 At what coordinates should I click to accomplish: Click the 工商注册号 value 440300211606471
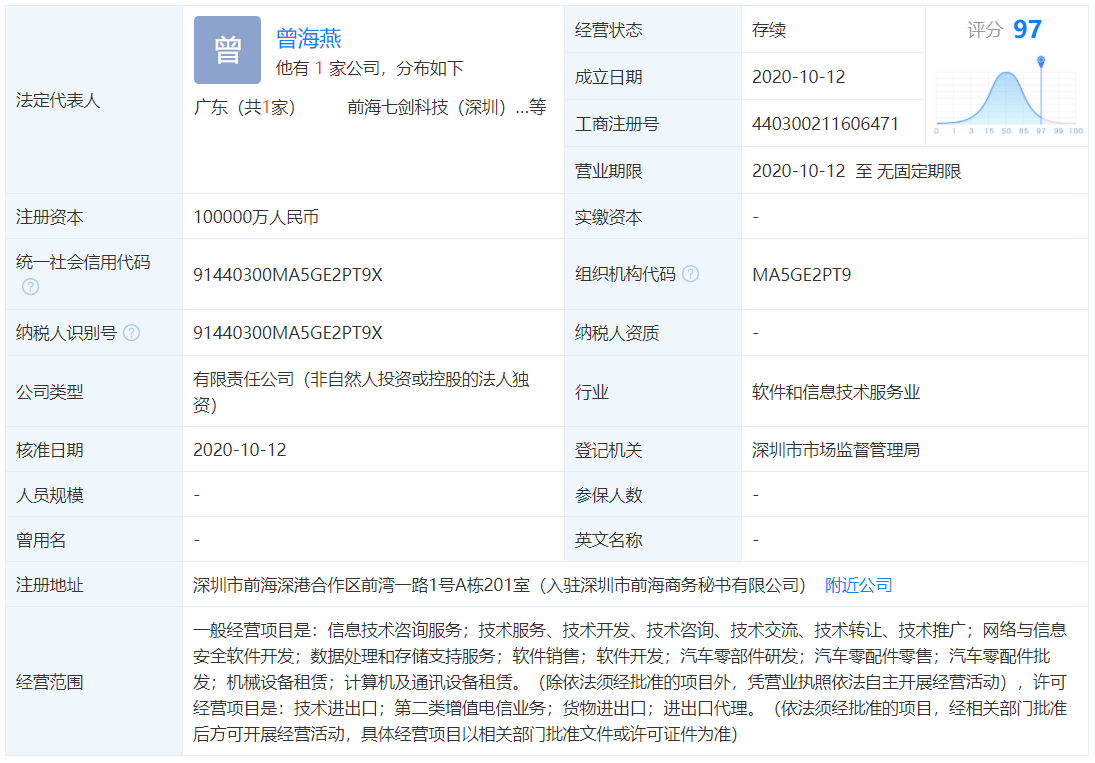825,124
